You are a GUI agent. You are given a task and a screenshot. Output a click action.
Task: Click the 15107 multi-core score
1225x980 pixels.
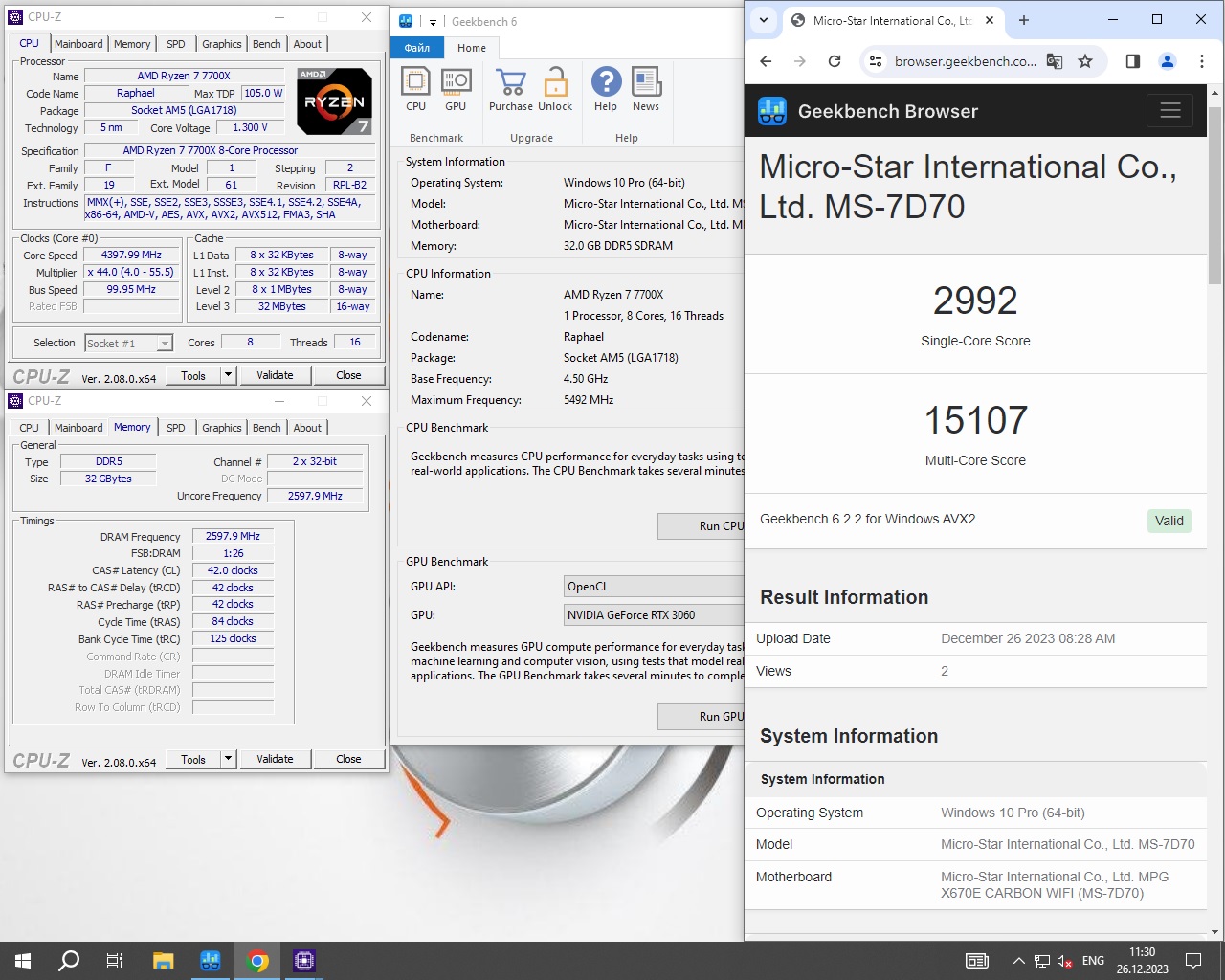pyautogui.click(x=975, y=420)
